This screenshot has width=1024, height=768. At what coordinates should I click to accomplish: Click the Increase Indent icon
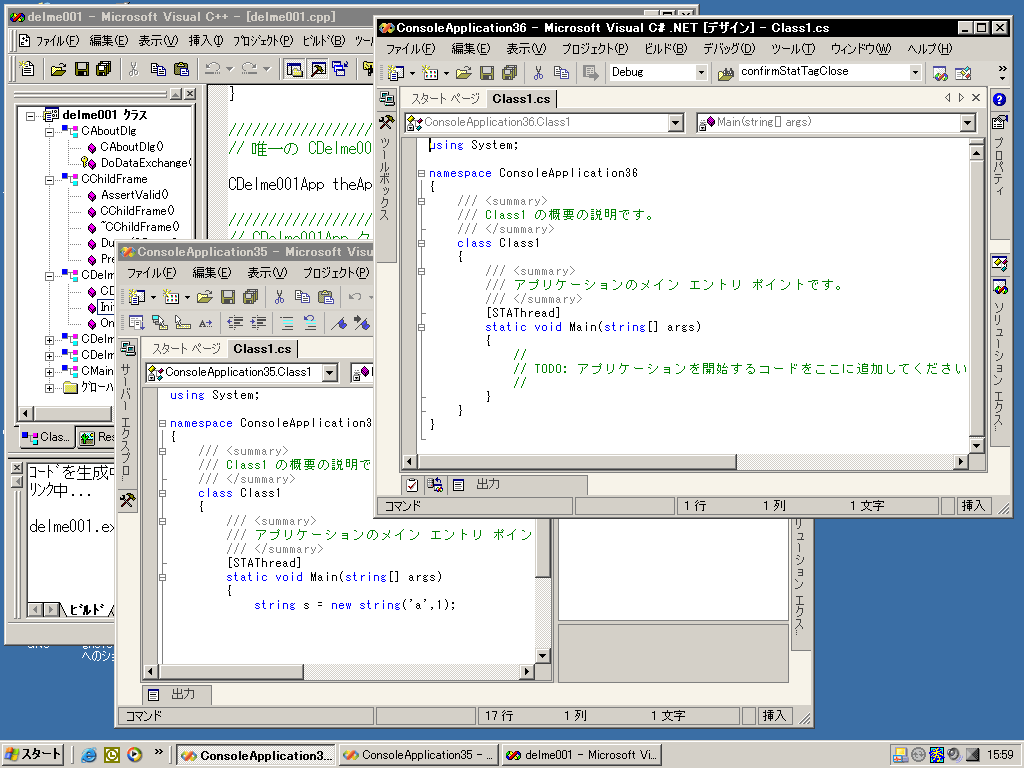coord(260,322)
